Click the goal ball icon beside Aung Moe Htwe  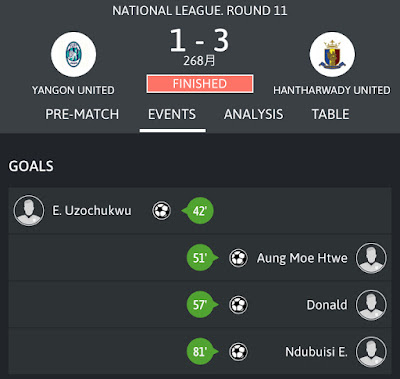click(238, 258)
